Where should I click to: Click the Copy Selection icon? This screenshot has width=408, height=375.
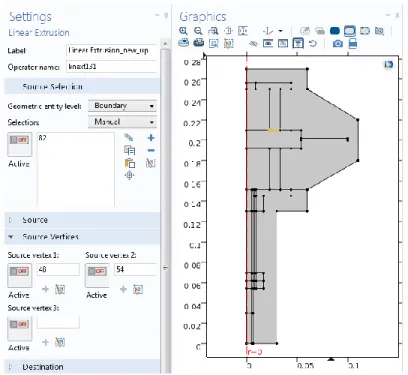(x=129, y=150)
